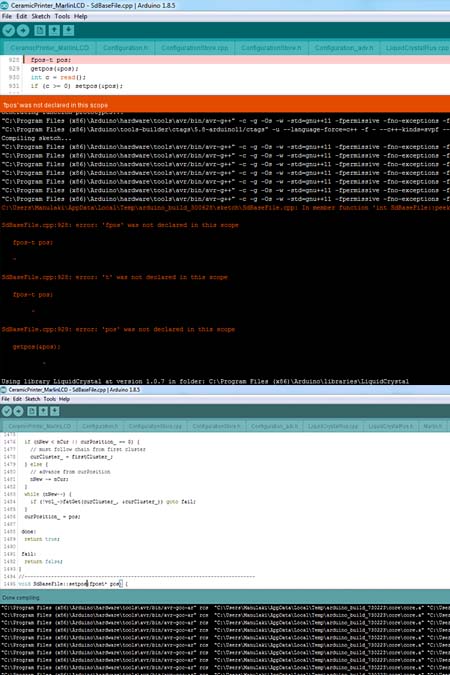Click Open sketch icon in bottom window
The height and width of the screenshot is (675, 450).
[43, 411]
